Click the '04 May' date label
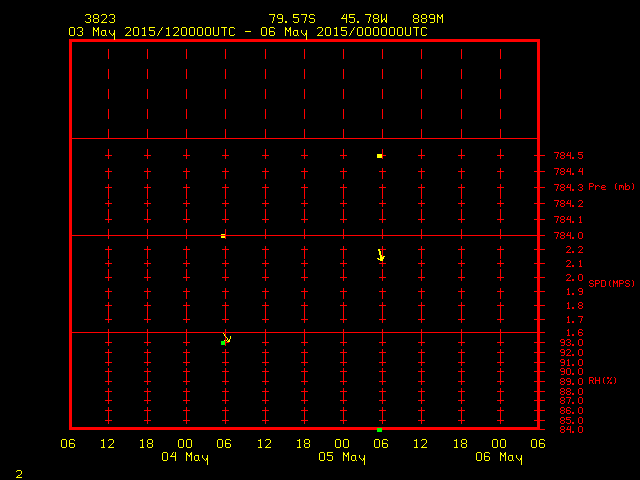The image size is (640, 480). click(184, 458)
